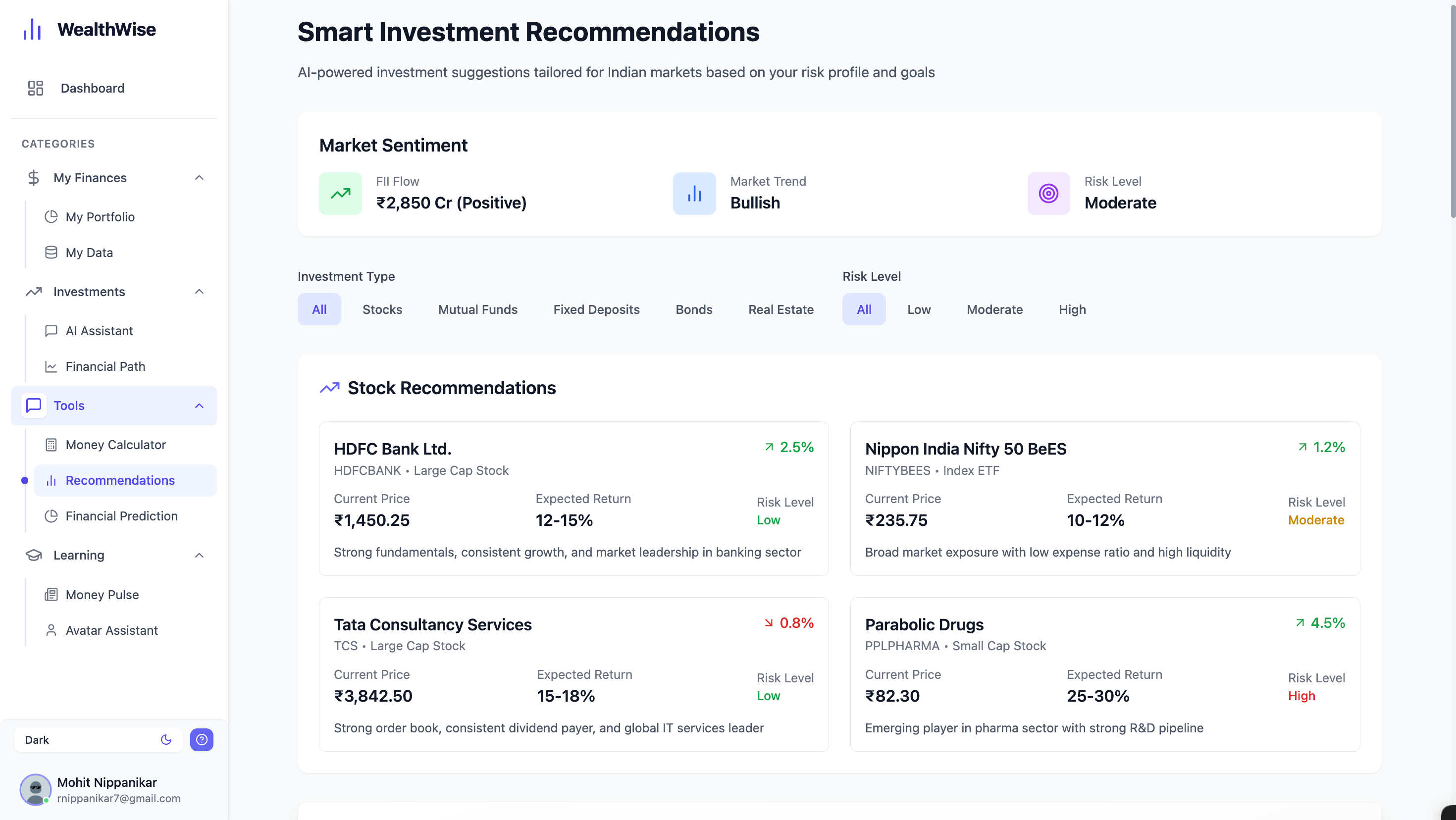Toggle Dark mode with the moon switch
Screen dimensions: 1456x820
point(166,740)
